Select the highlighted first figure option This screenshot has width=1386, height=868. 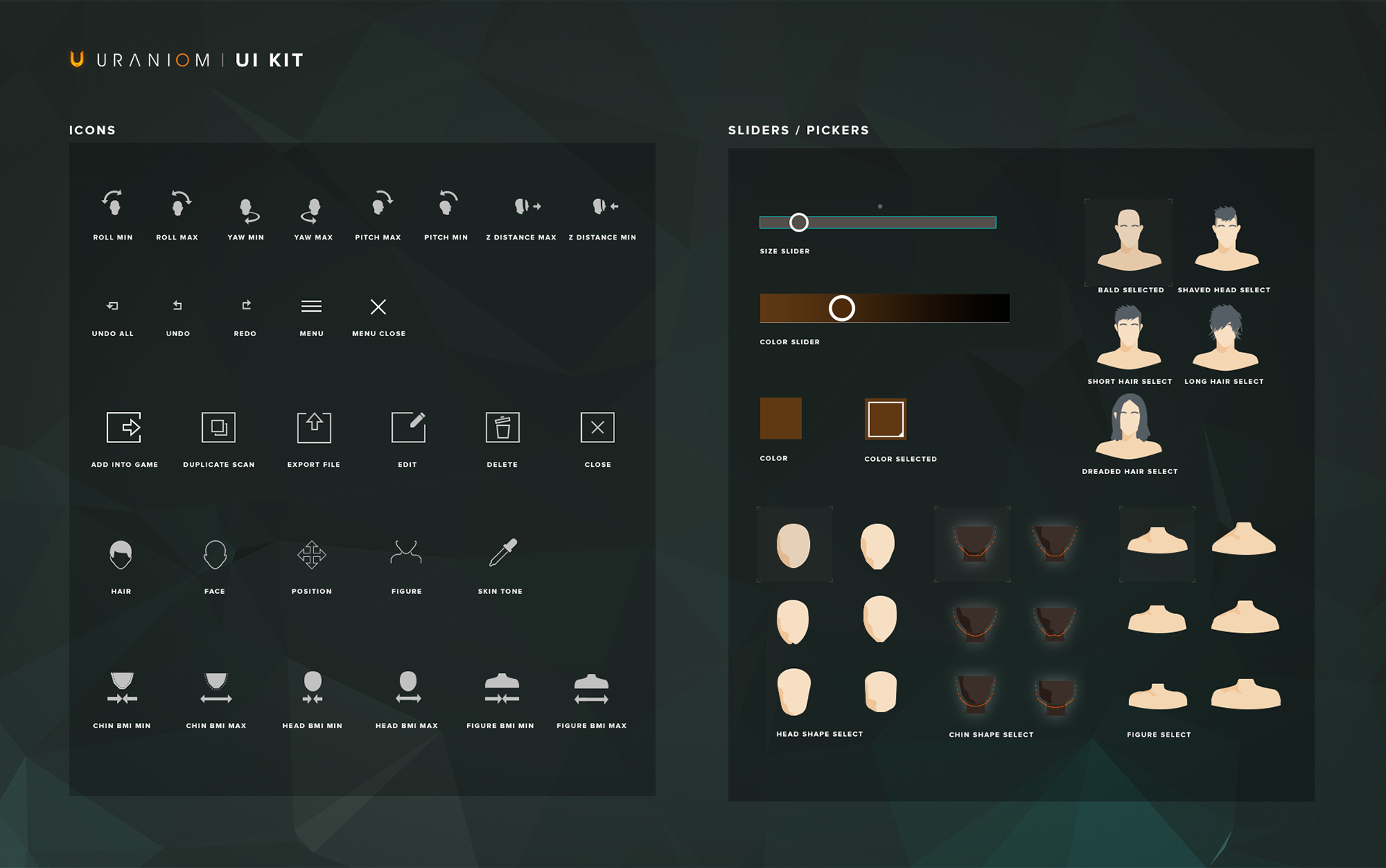1157,545
